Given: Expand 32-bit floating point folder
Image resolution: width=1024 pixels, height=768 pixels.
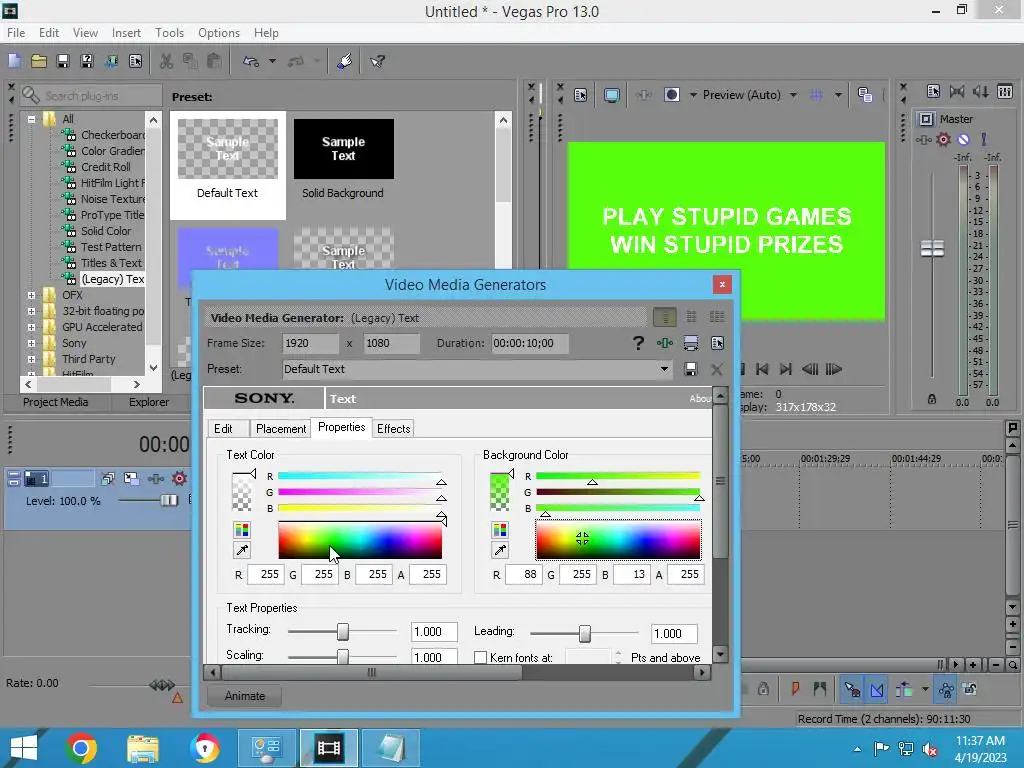Looking at the screenshot, I should [31, 311].
